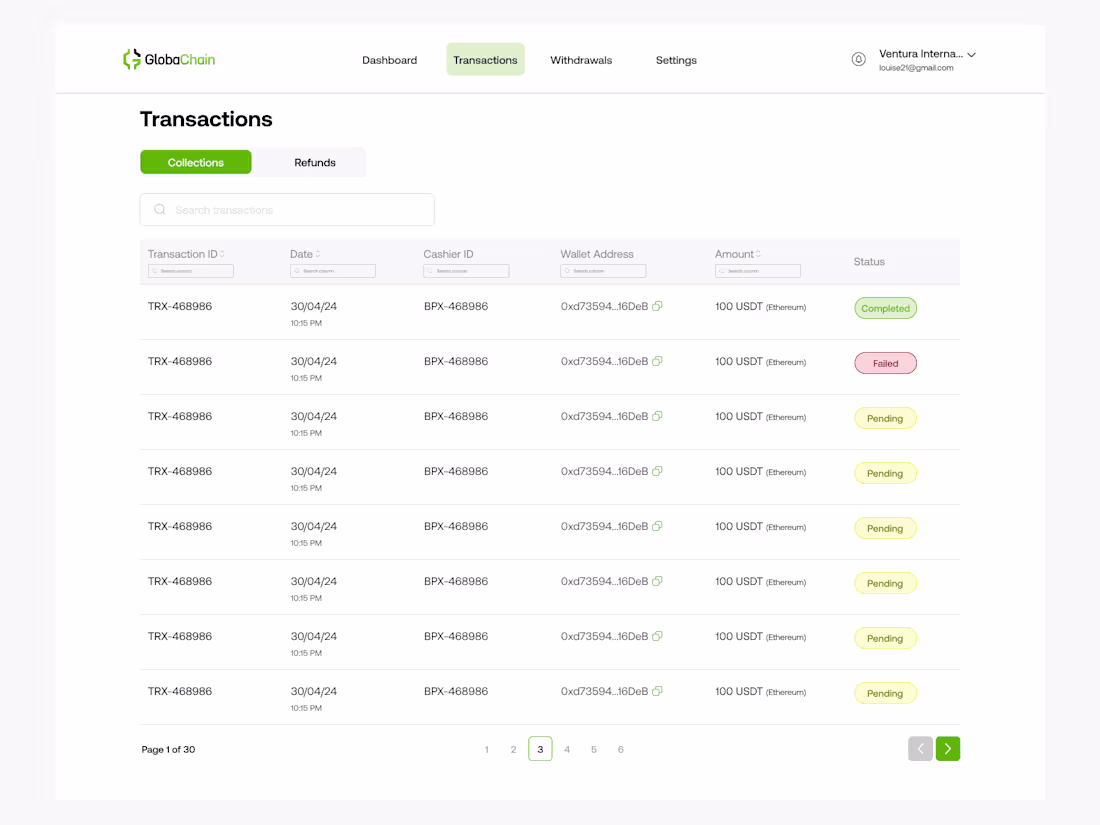Go to next page with green arrow

[x=947, y=748]
